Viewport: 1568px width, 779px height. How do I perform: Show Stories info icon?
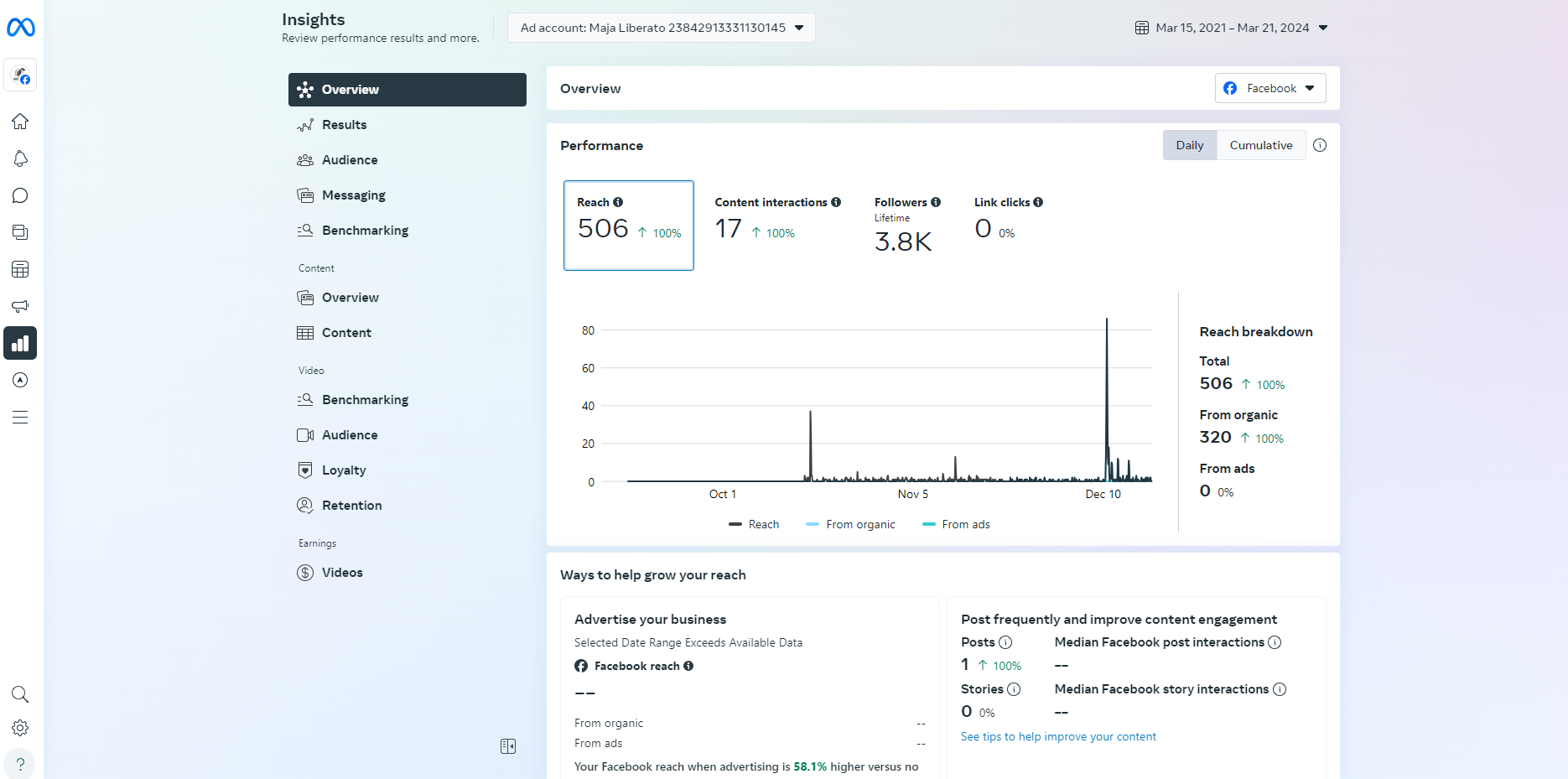(x=1014, y=689)
